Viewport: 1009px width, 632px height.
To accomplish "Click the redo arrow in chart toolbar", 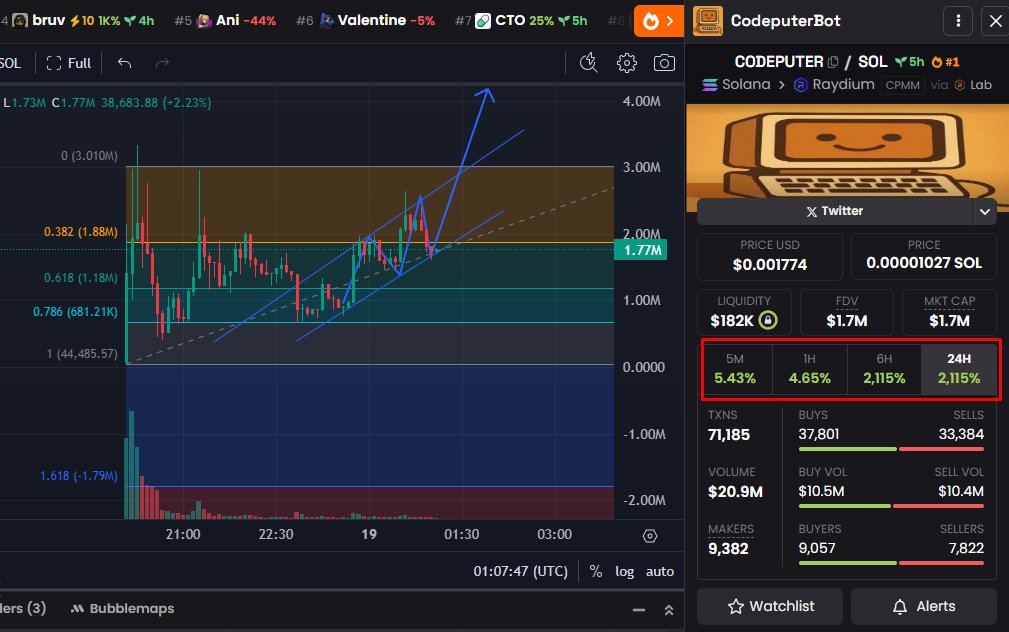I will point(162,63).
